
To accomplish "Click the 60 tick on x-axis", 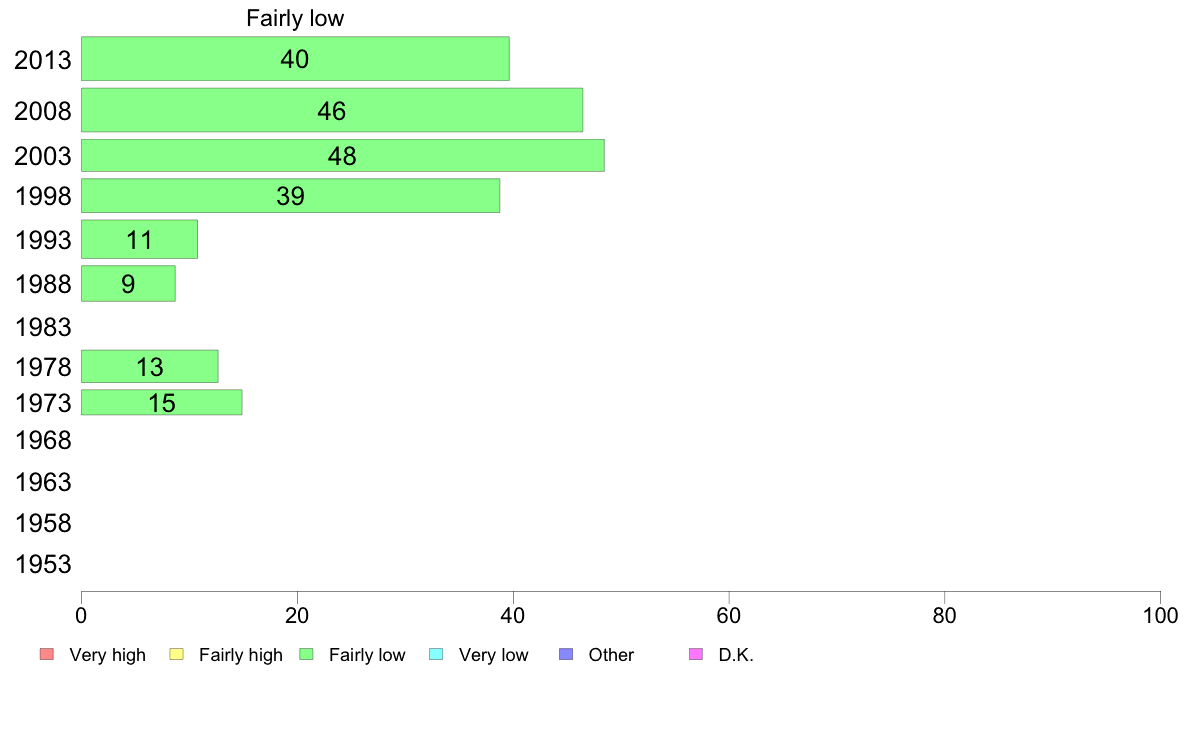I will pyautogui.click(x=728, y=615).
